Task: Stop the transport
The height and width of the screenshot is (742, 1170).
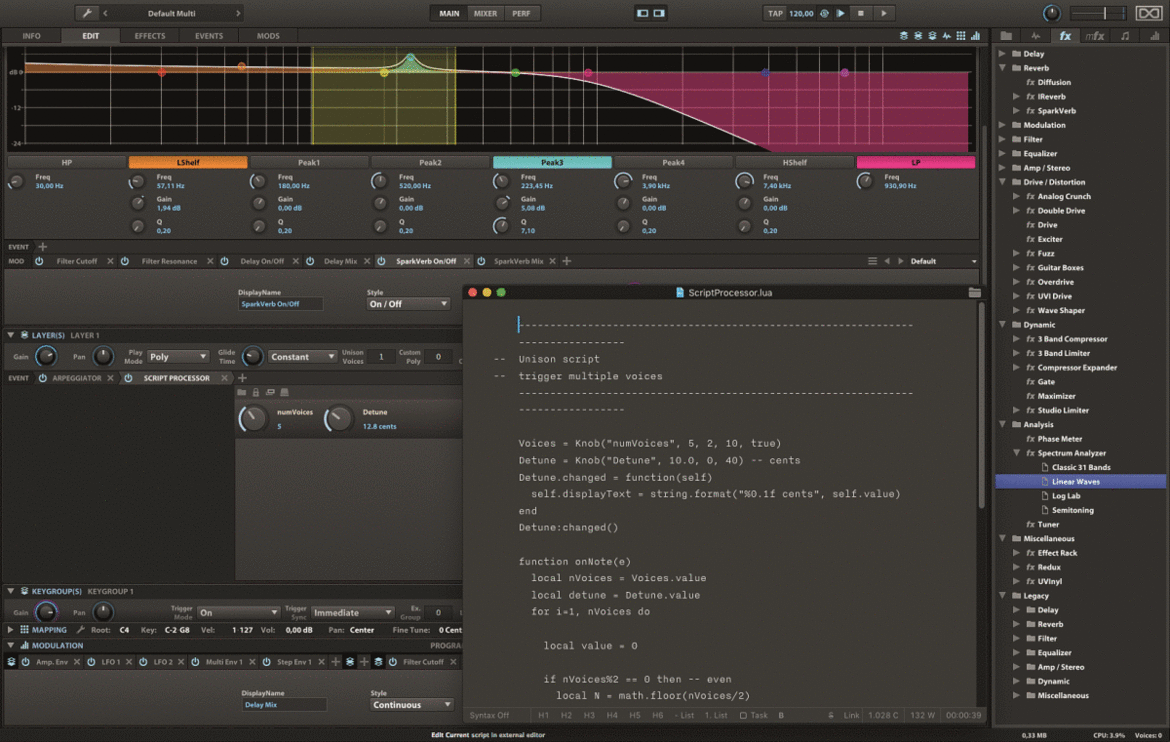Action: click(860, 13)
